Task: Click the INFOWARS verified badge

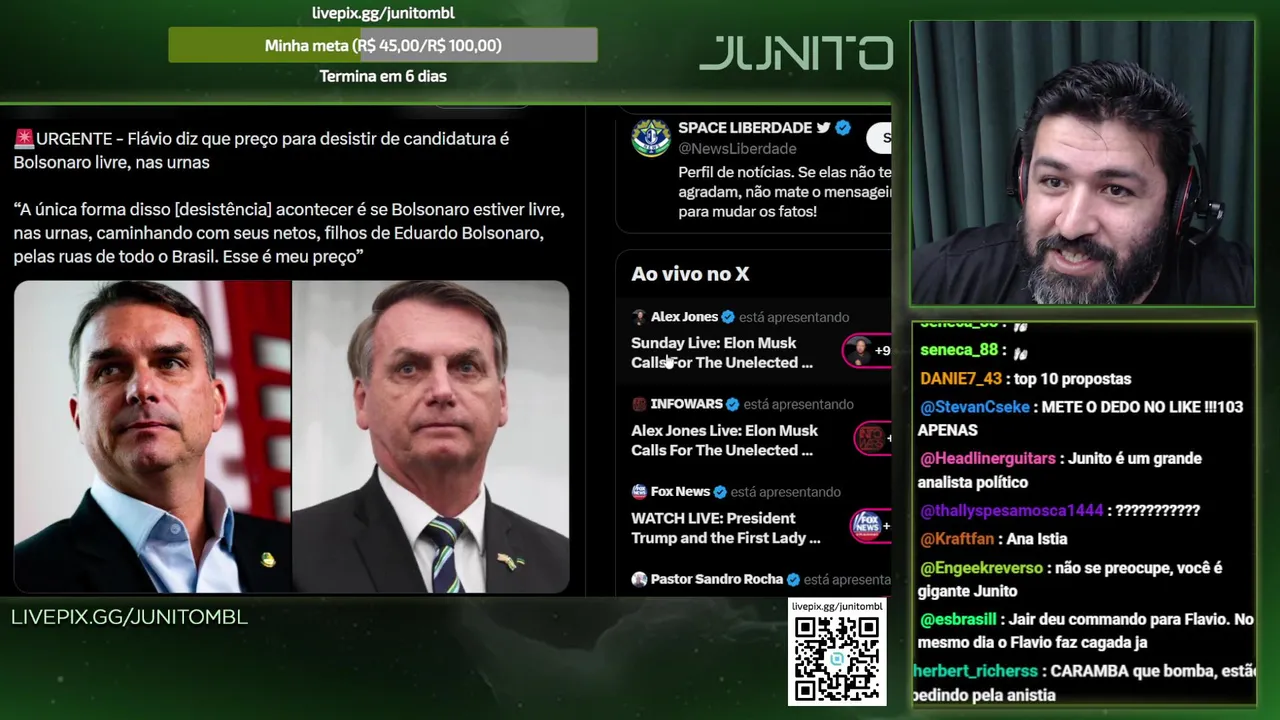Action: (x=733, y=404)
